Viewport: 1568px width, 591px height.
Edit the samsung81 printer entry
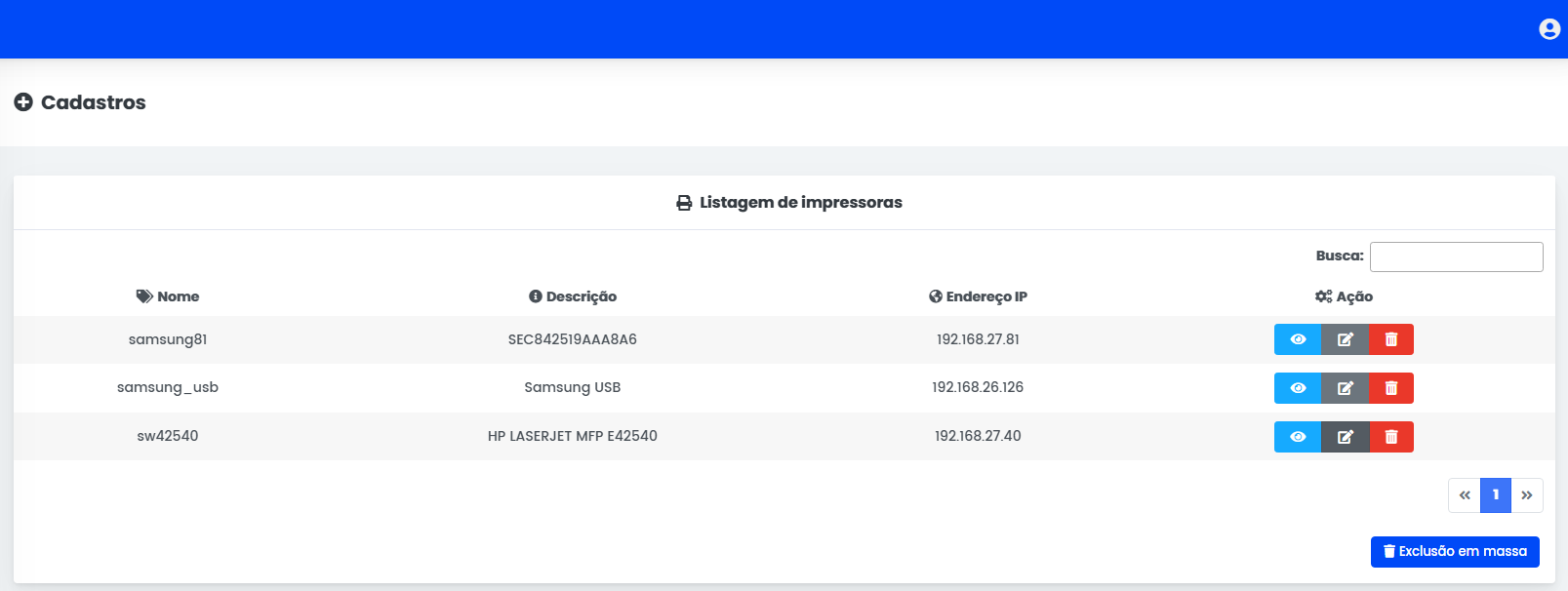coord(1345,339)
